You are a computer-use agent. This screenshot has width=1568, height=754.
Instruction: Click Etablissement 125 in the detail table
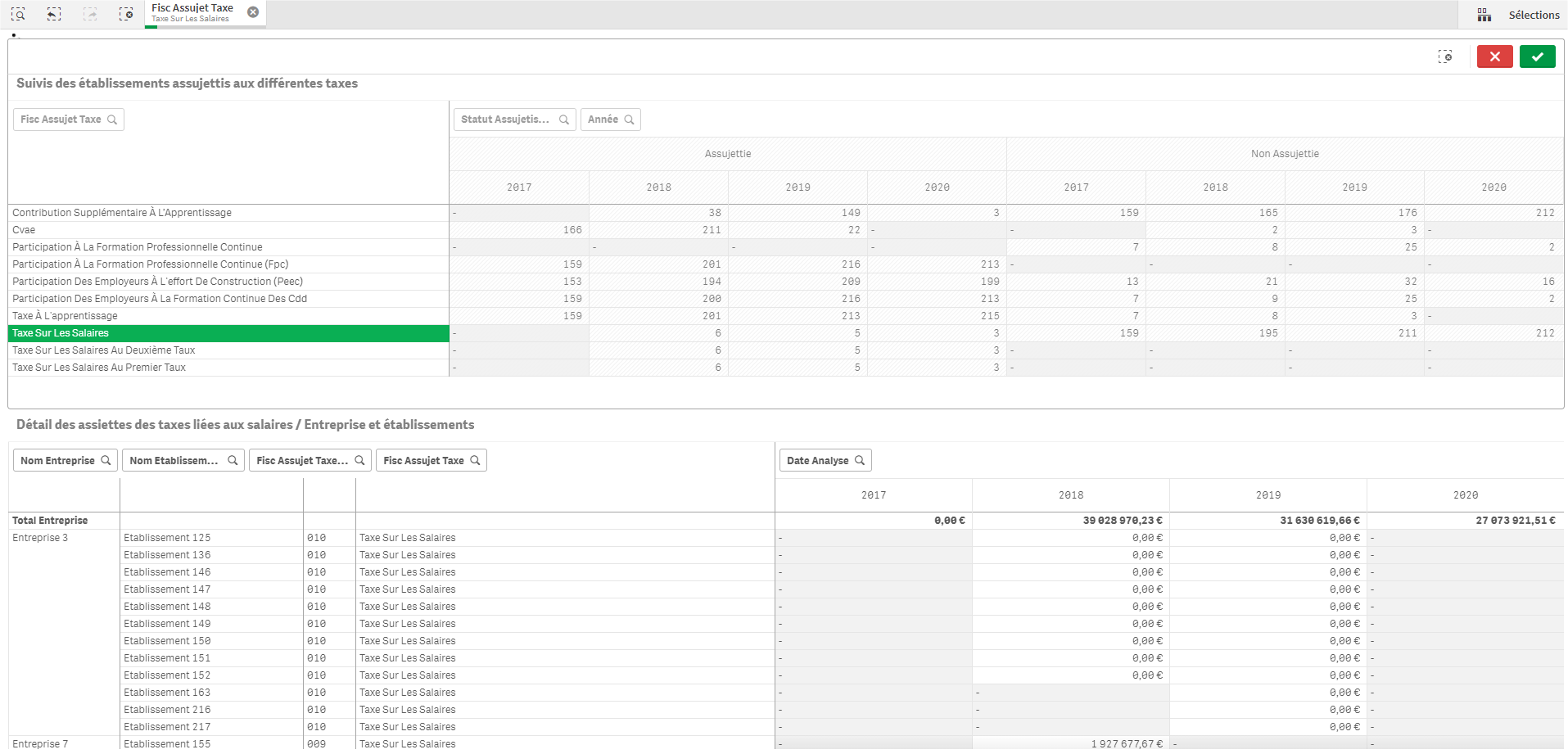[167, 538]
